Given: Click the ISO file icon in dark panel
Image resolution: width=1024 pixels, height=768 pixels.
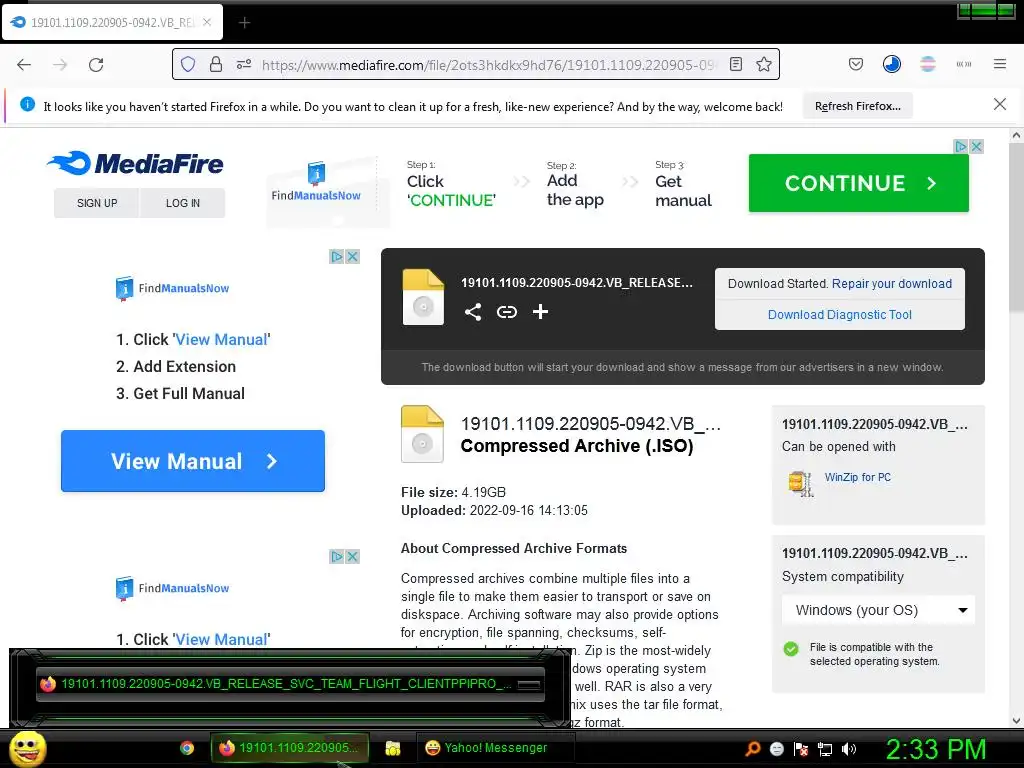Looking at the screenshot, I should click(423, 297).
